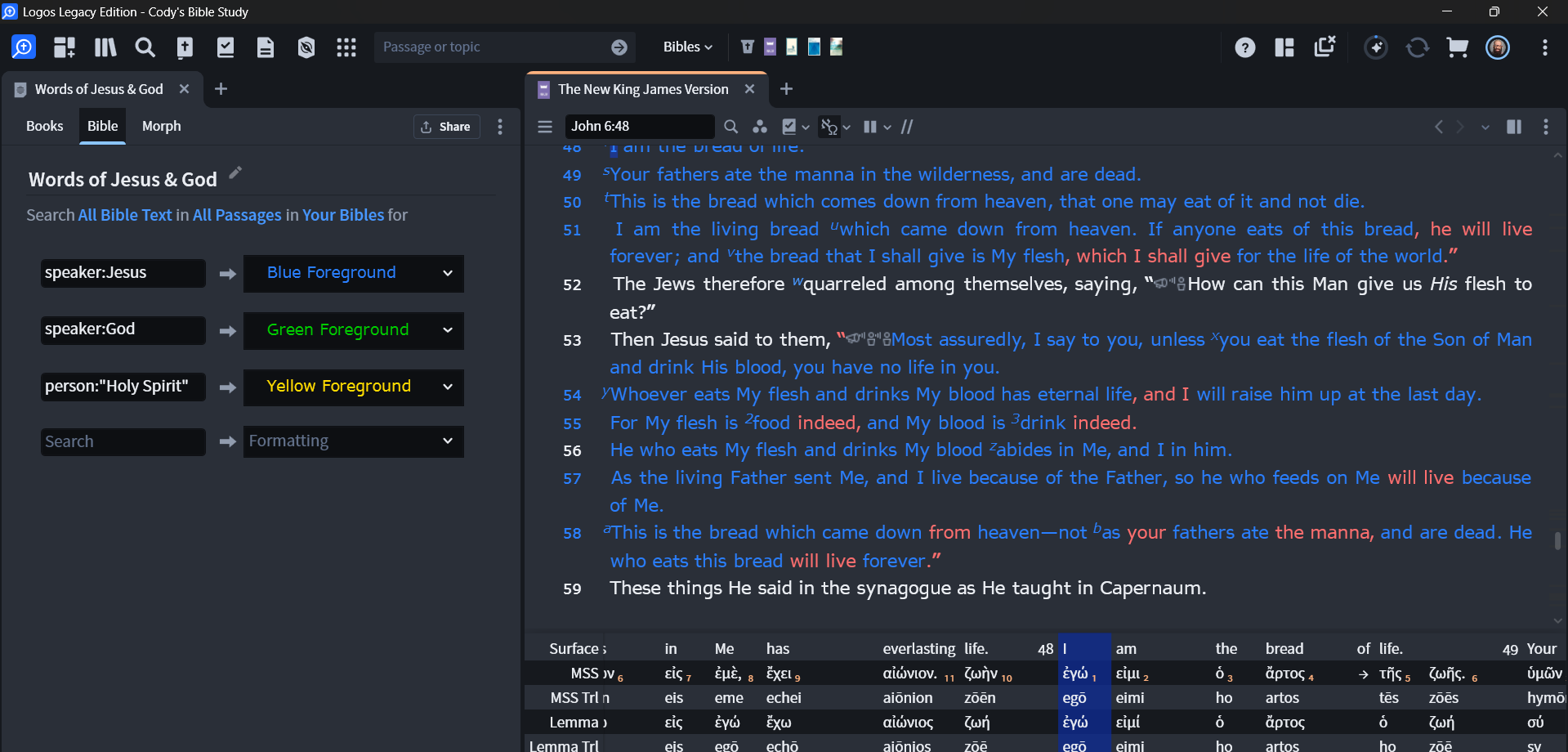Open the blue book shortcut icon
This screenshot has width=1568, height=752.
tap(814, 47)
